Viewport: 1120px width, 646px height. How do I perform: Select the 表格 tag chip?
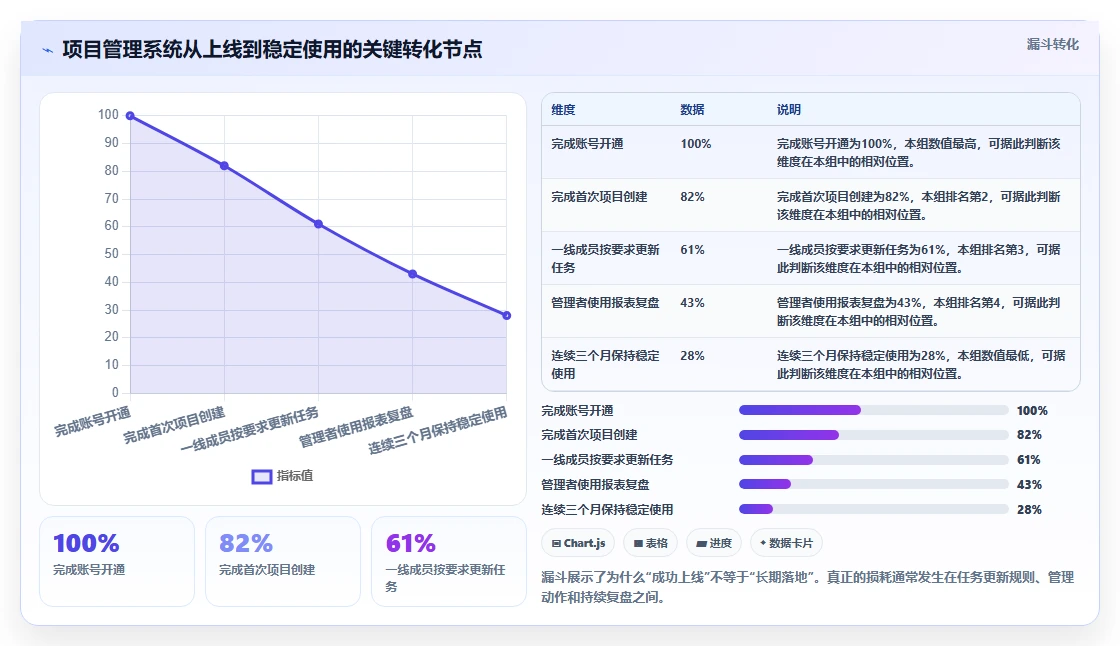(x=651, y=543)
